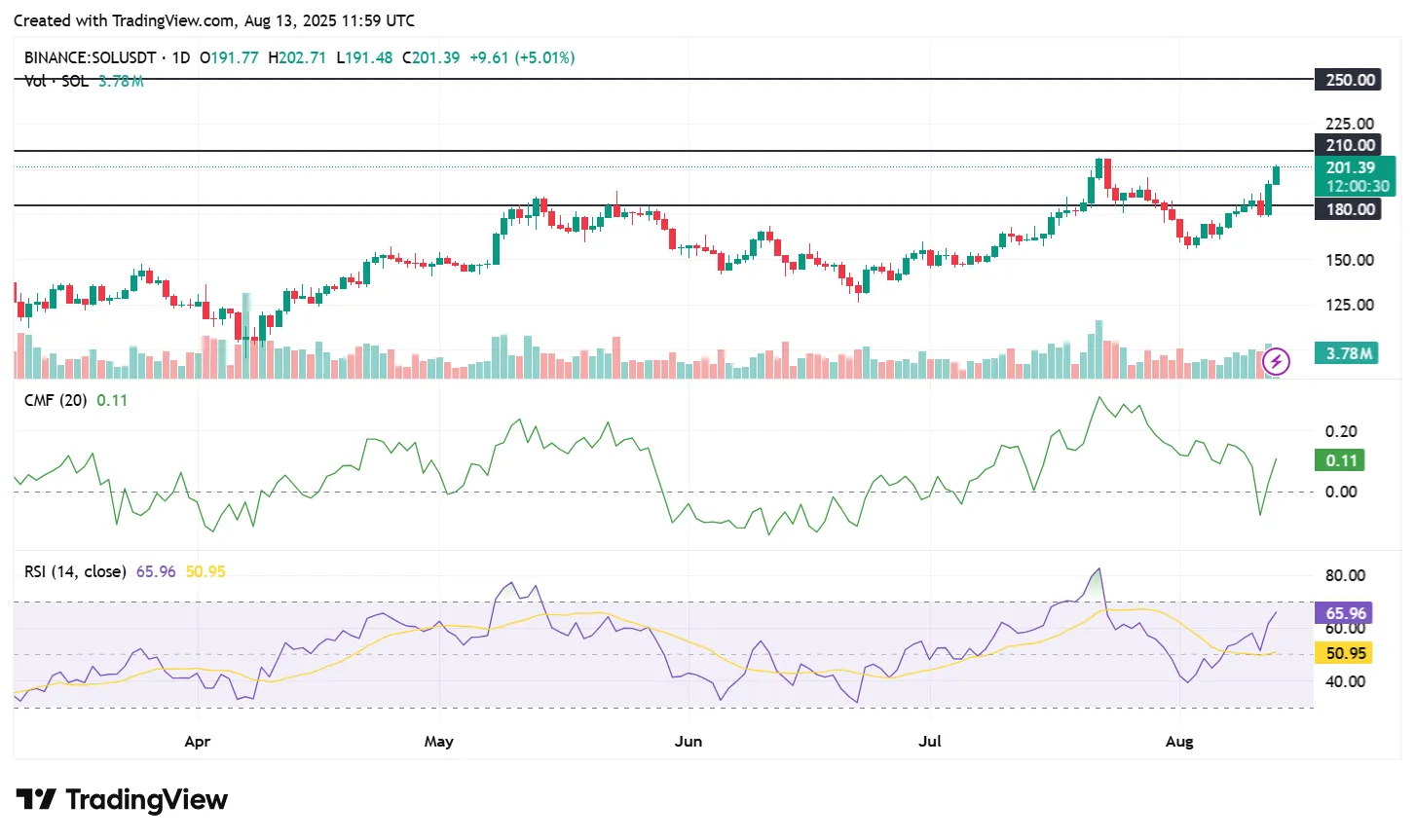The width and height of the screenshot is (1415, 840).
Task: Click the yellow 50.95 RSI average badge
Action: (x=1342, y=652)
